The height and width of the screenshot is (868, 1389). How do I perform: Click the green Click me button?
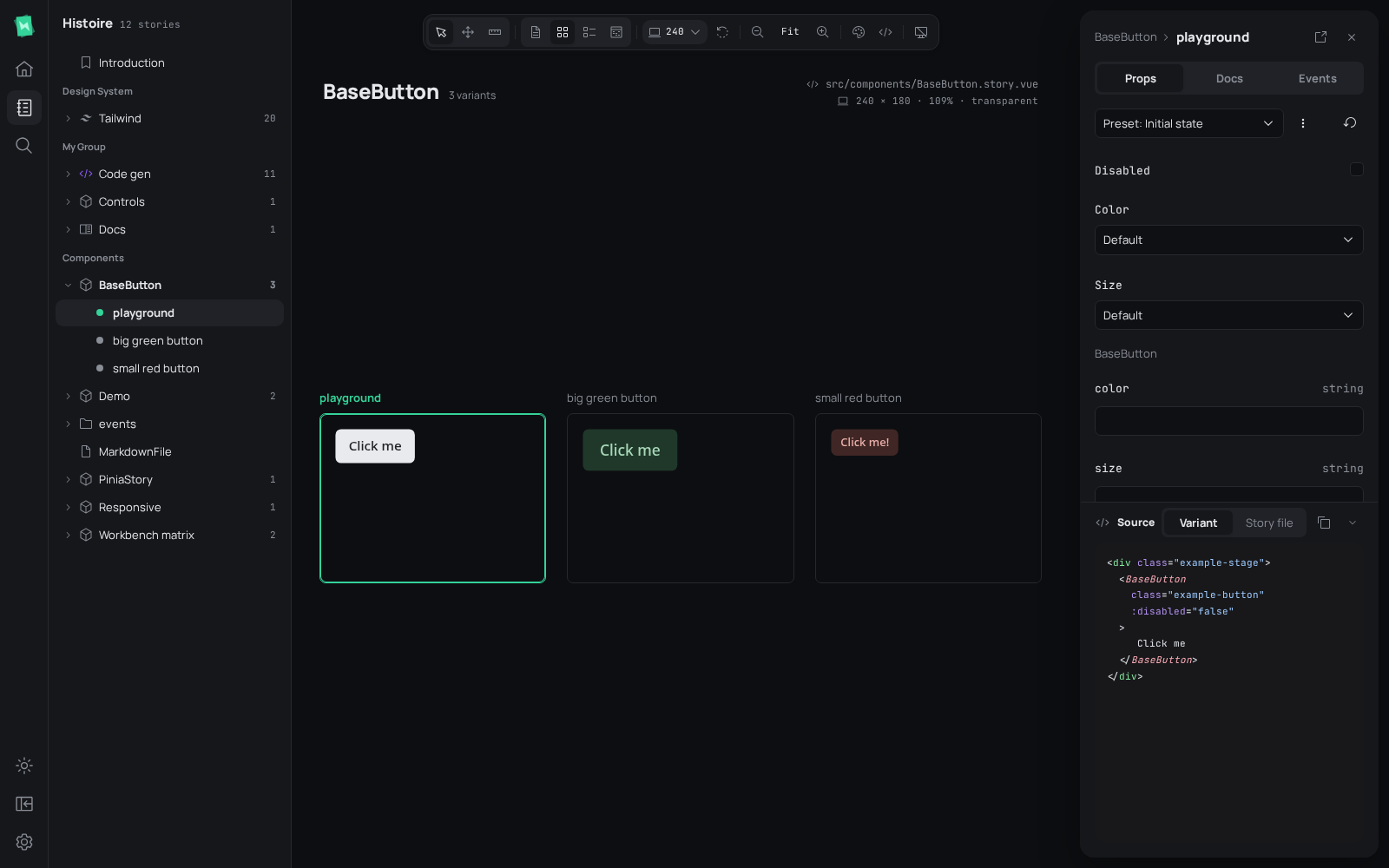click(x=630, y=450)
